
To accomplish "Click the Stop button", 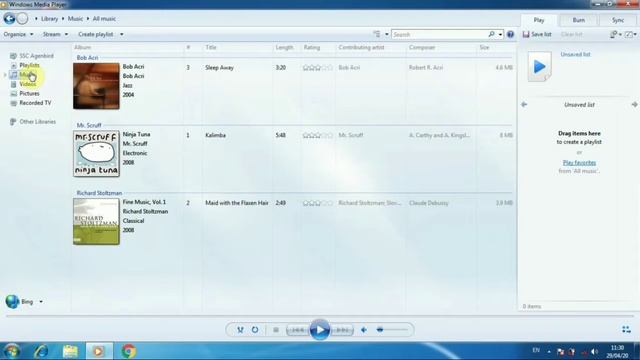I will pos(276,330).
